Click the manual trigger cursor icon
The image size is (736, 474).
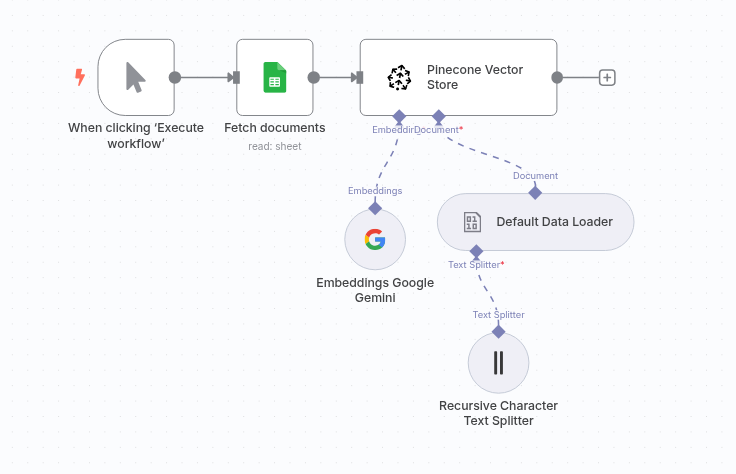click(x=136, y=77)
